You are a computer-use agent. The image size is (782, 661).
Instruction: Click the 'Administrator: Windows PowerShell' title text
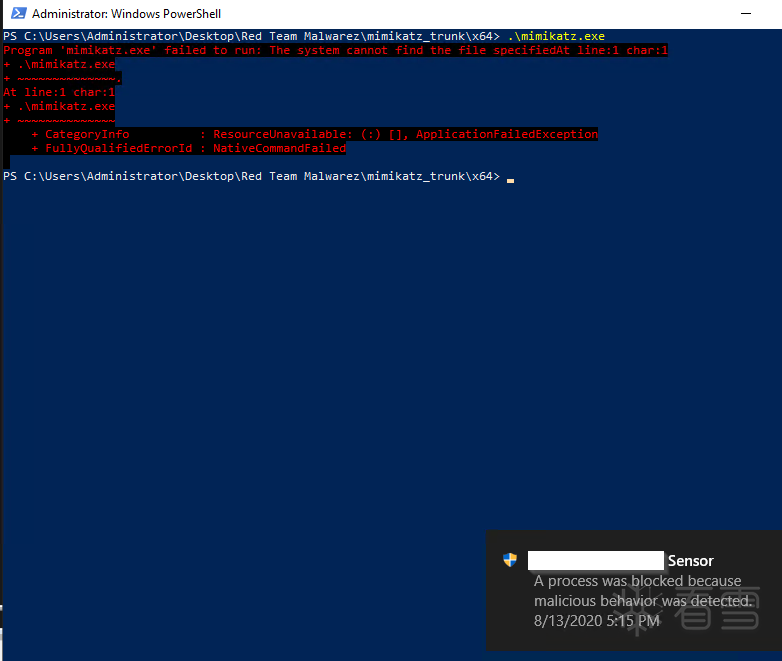[x=126, y=14]
